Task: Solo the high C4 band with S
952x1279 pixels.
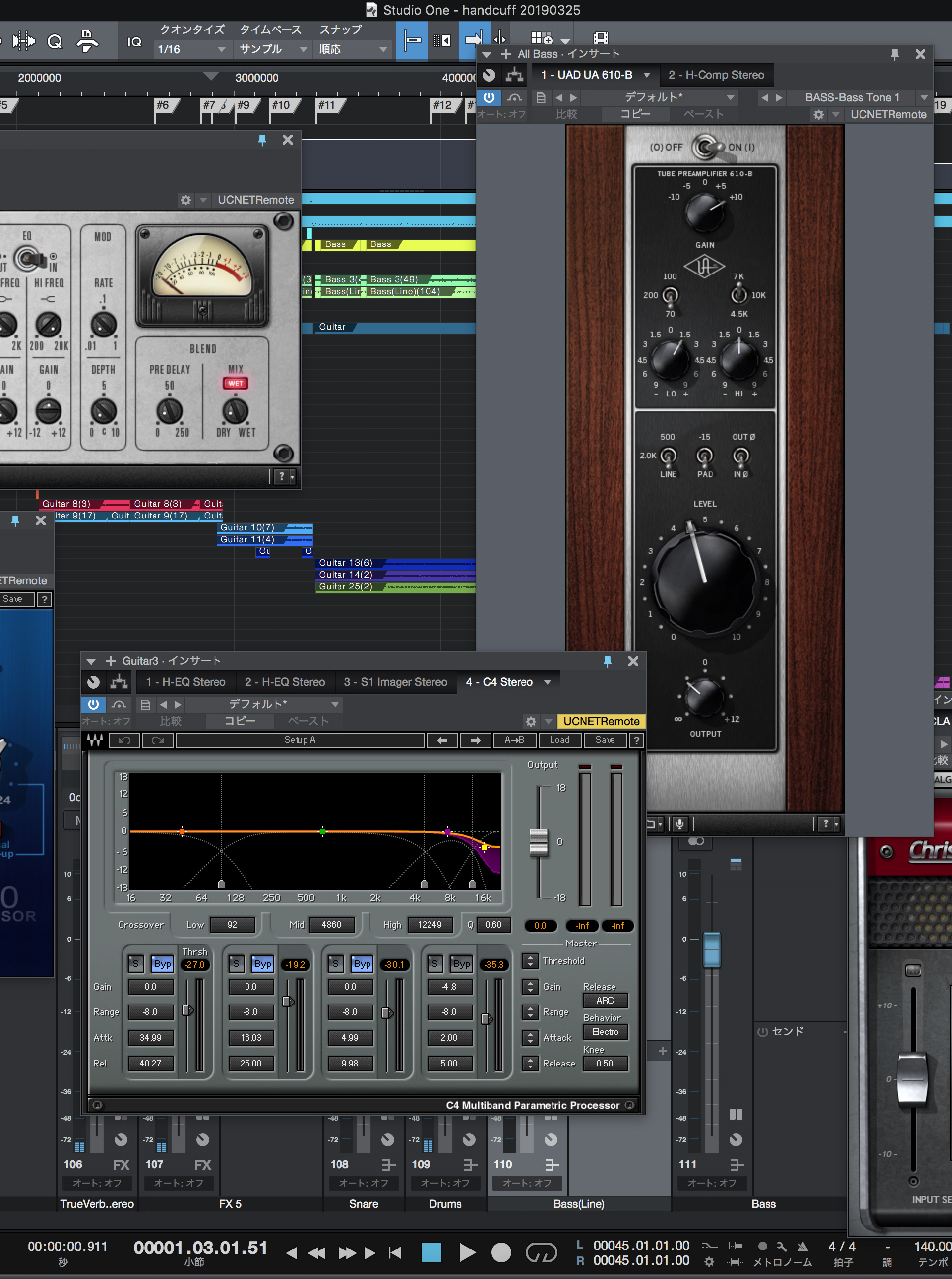Action: pyautogui.click(x=435, y=964)
